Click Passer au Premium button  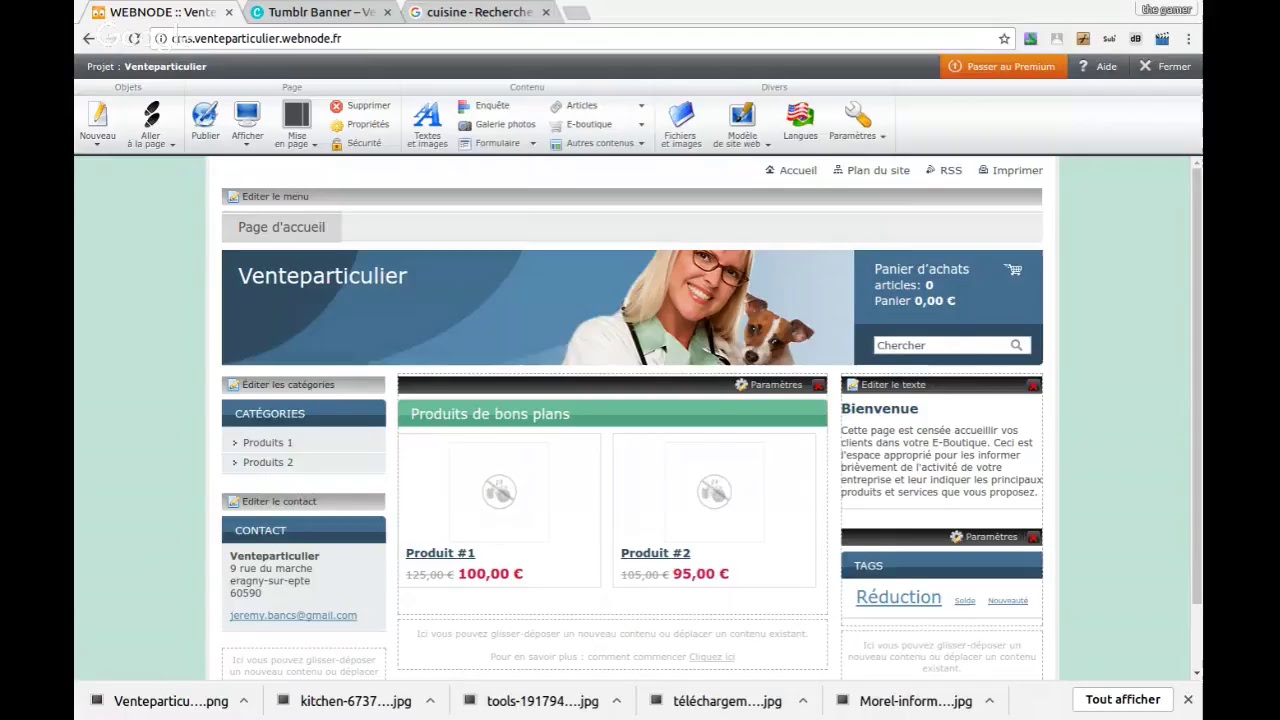click(x=1003, y=66)
